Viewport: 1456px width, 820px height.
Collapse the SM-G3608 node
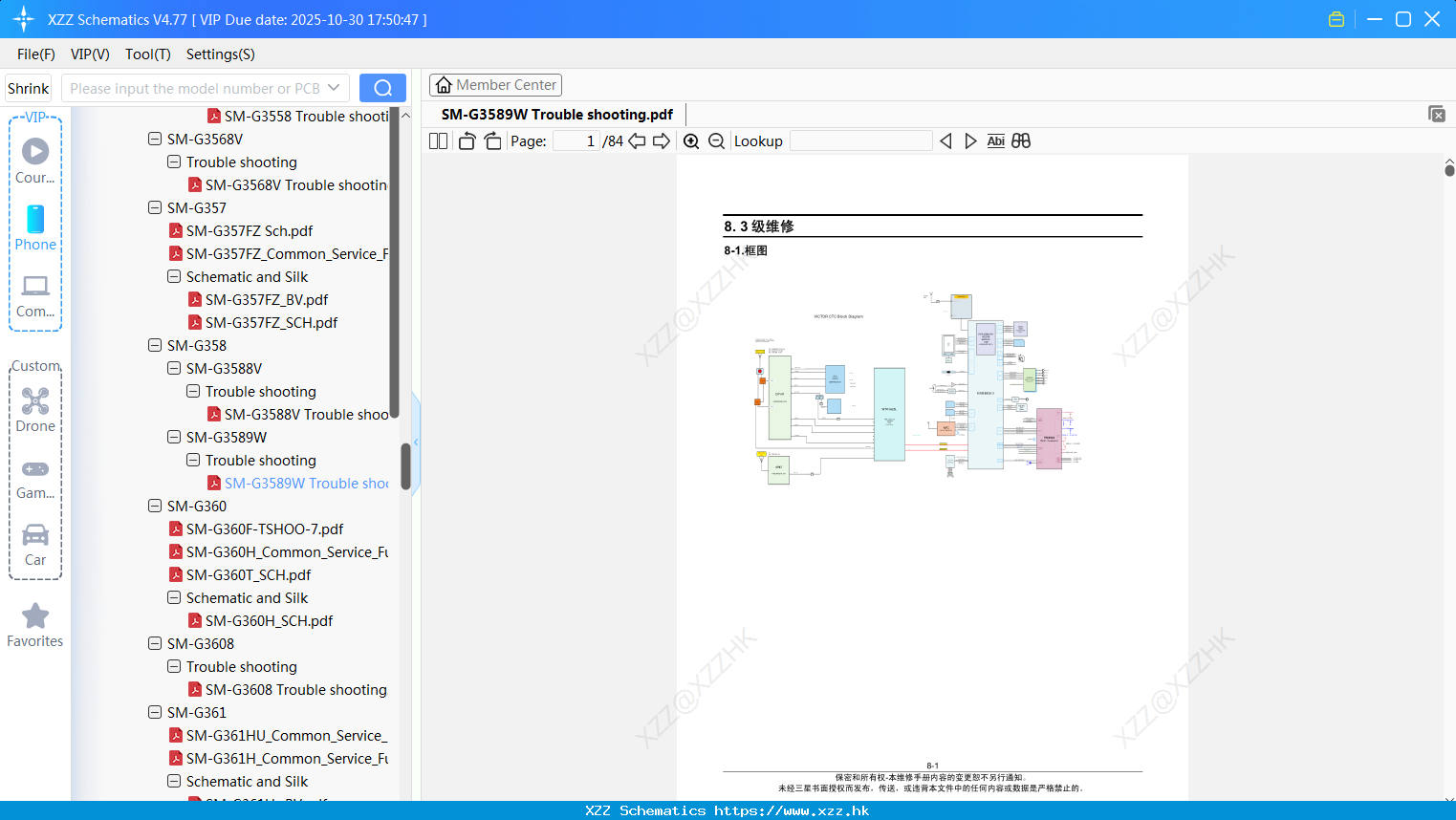click(155, 643)
